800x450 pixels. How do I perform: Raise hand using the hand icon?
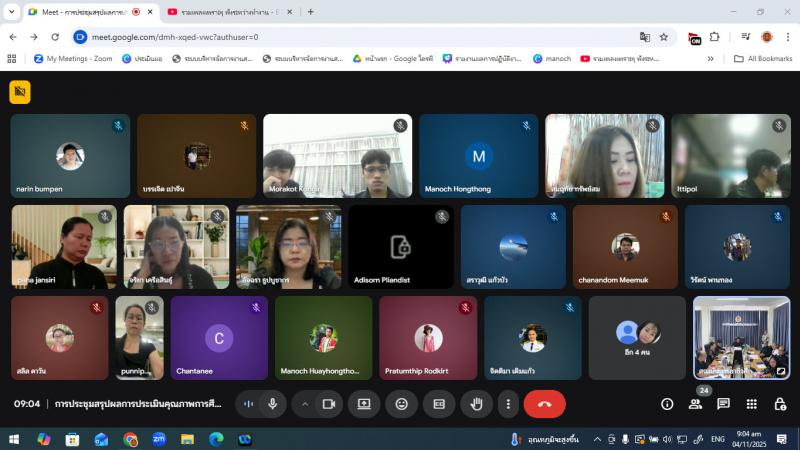click(477, 404)
